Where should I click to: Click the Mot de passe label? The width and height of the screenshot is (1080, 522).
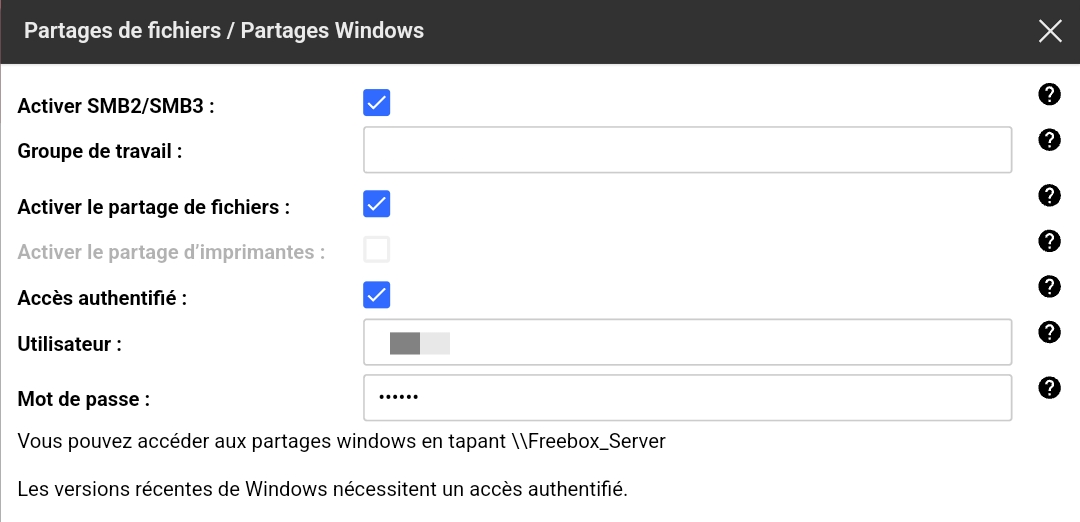[84, 400]
